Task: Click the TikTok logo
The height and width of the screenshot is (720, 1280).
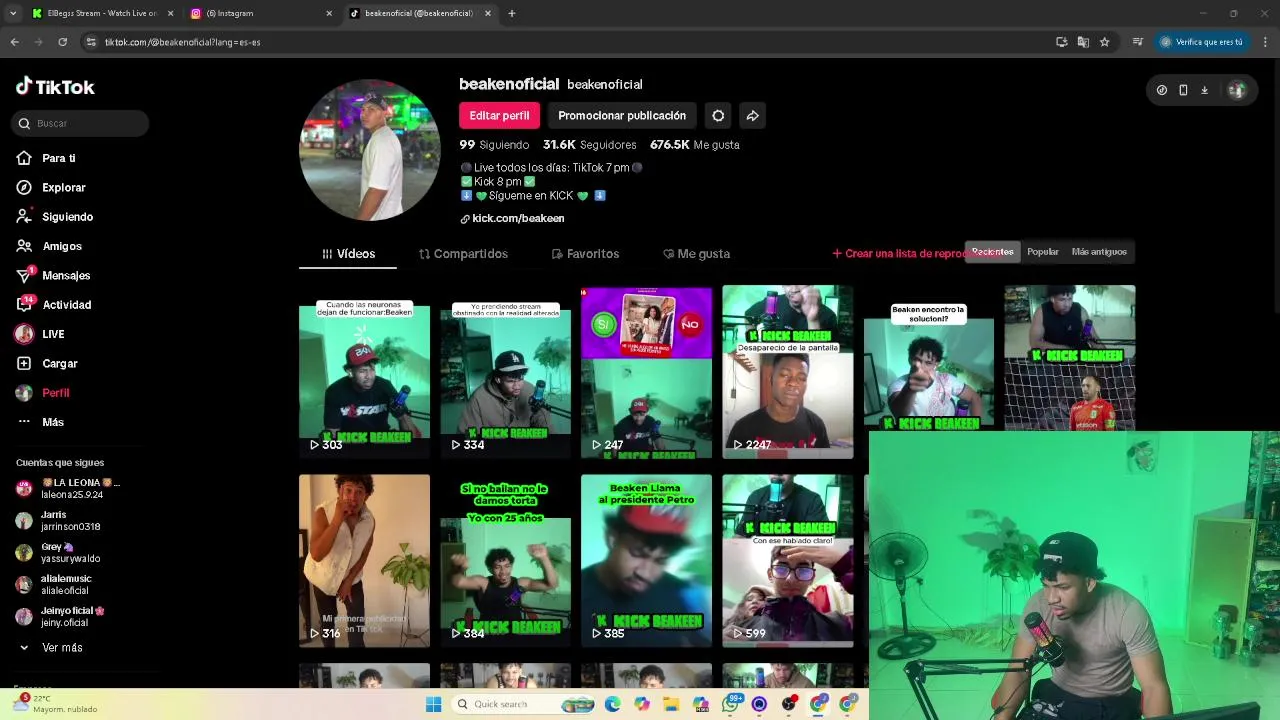Action: click(55, 87)
